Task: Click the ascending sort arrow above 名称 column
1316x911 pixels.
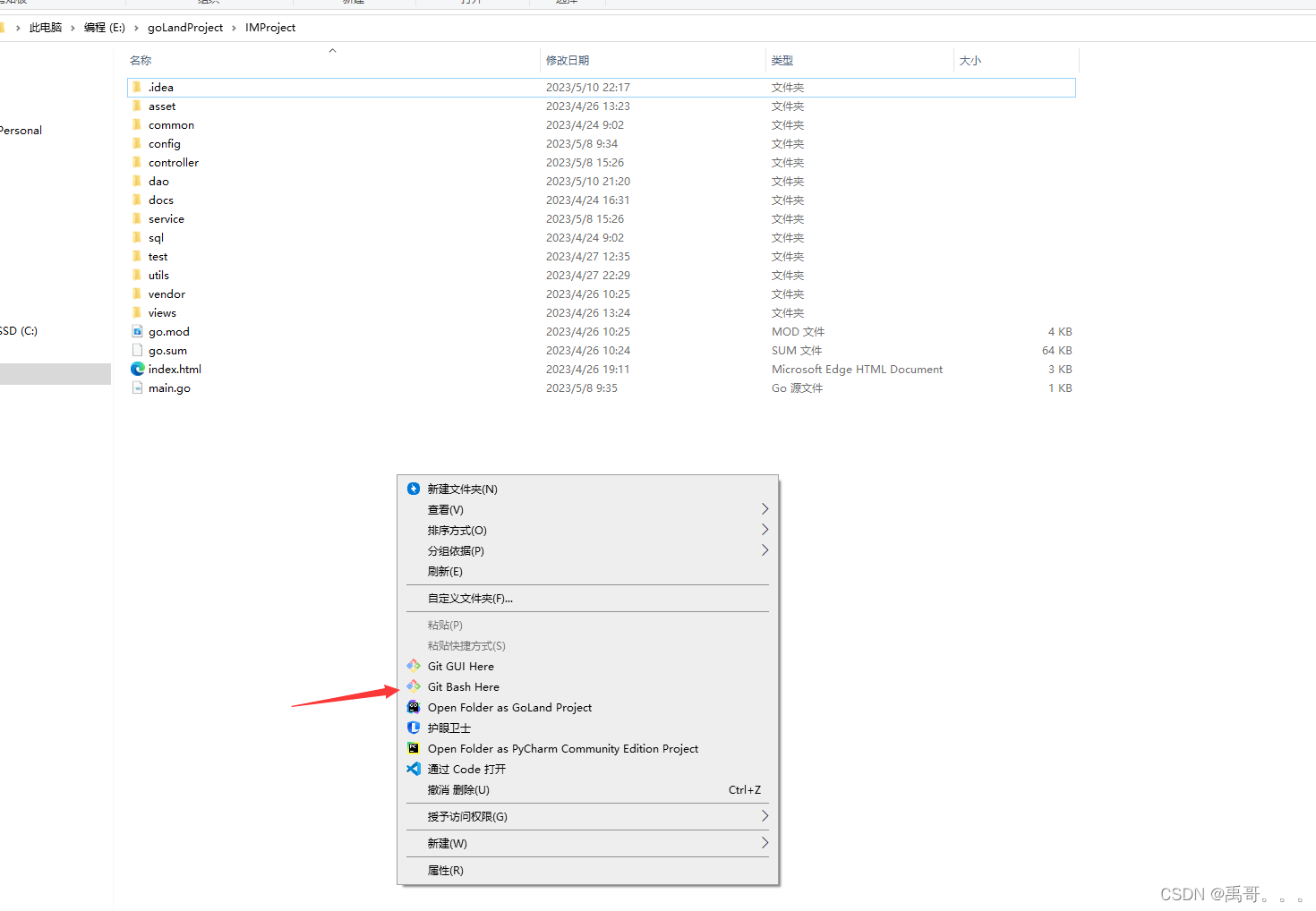Action: click(x=332, y=51)
